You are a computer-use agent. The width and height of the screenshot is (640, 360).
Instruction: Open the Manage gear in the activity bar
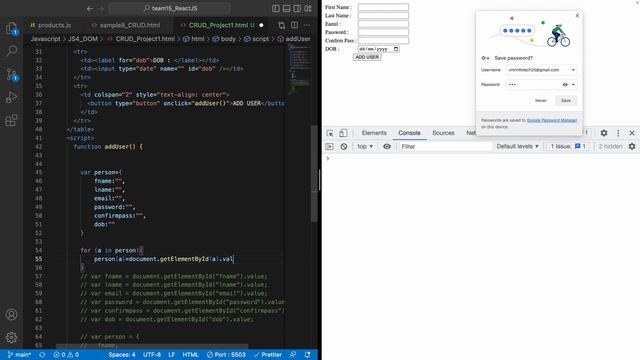pyautogui.click(x=11, y=337)
